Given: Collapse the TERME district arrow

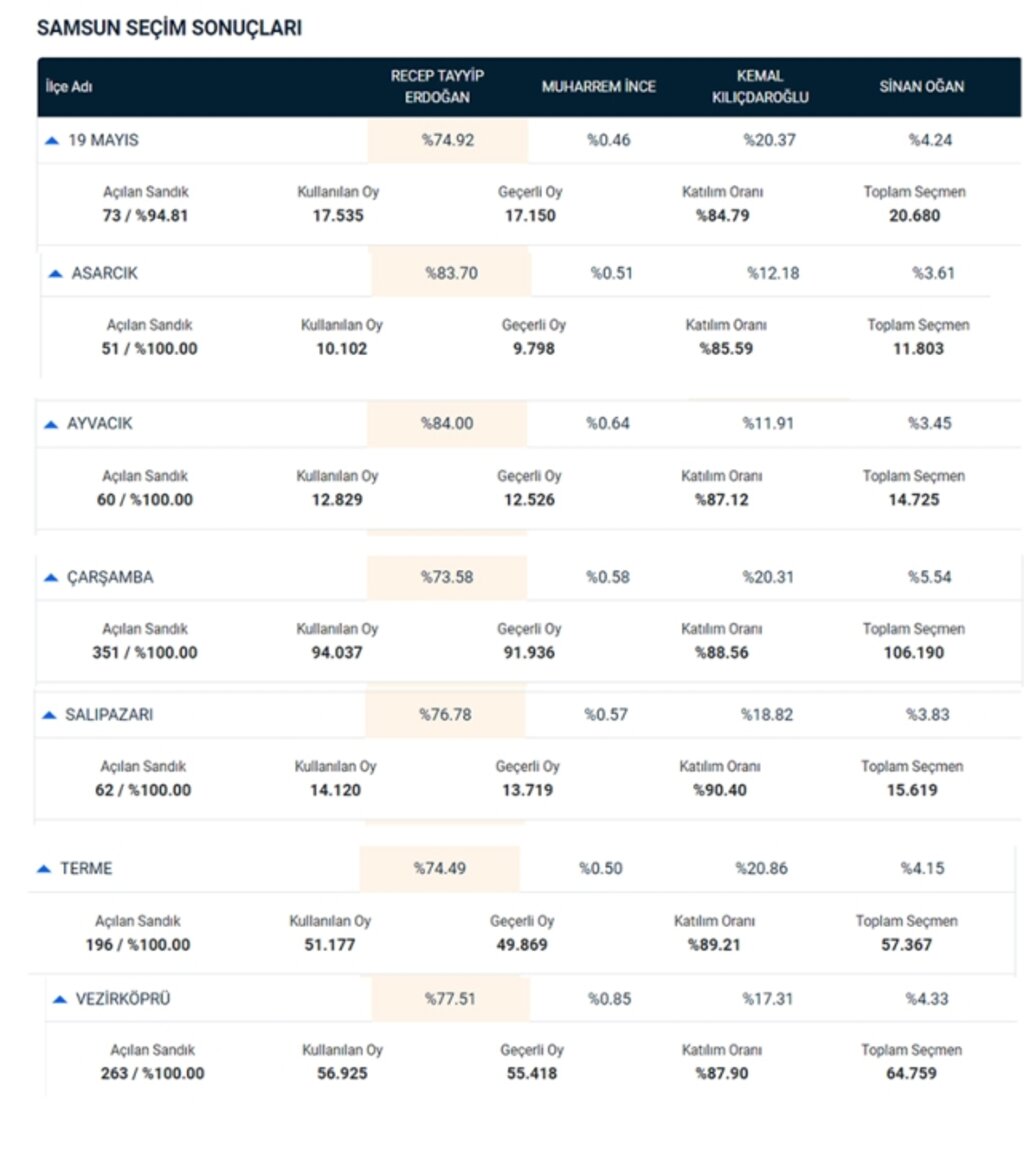Looking at the screenshot, I should (44, 869).
